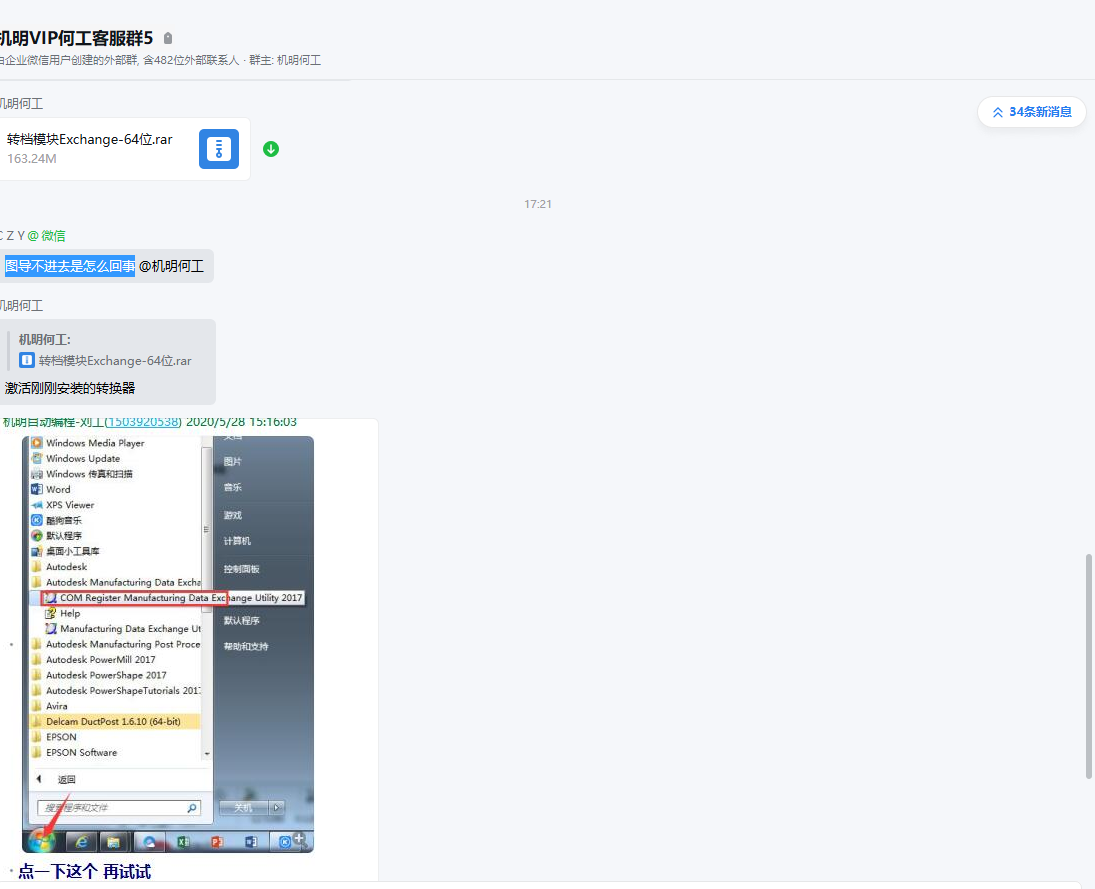Click the 17:21 timestamp
The height and width of the screenshot is (889, 1095).
[538, 204]
